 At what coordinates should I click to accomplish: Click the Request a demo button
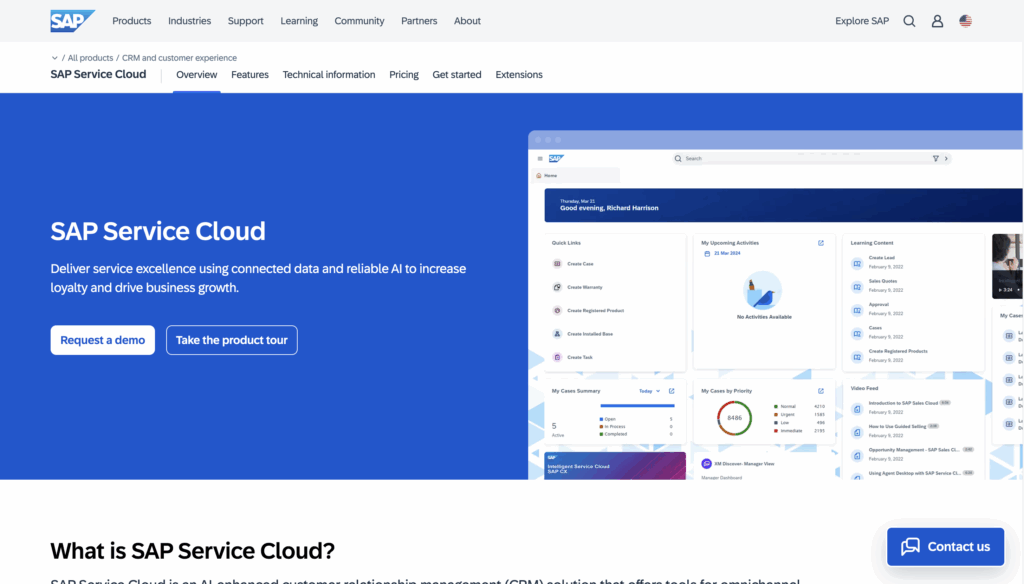pyautogui.click(x=103, y=340)
